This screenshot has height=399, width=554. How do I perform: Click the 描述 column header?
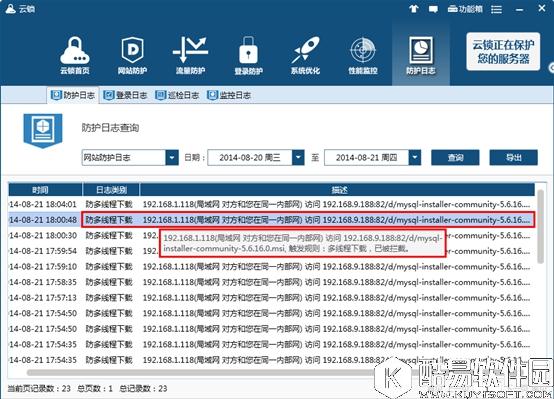coord(337,190)
